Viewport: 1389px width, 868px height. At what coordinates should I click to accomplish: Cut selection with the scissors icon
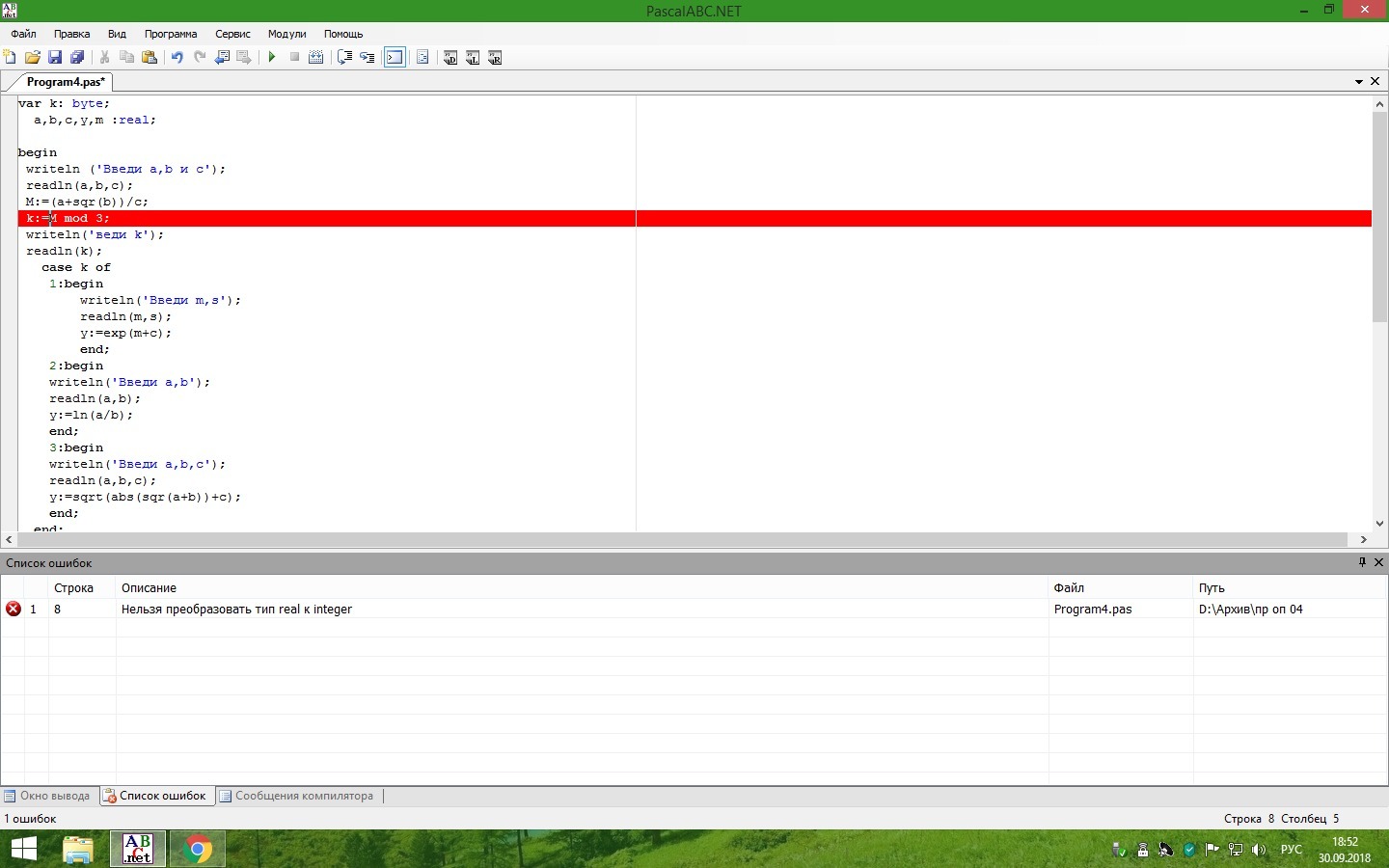coord(104,58)
